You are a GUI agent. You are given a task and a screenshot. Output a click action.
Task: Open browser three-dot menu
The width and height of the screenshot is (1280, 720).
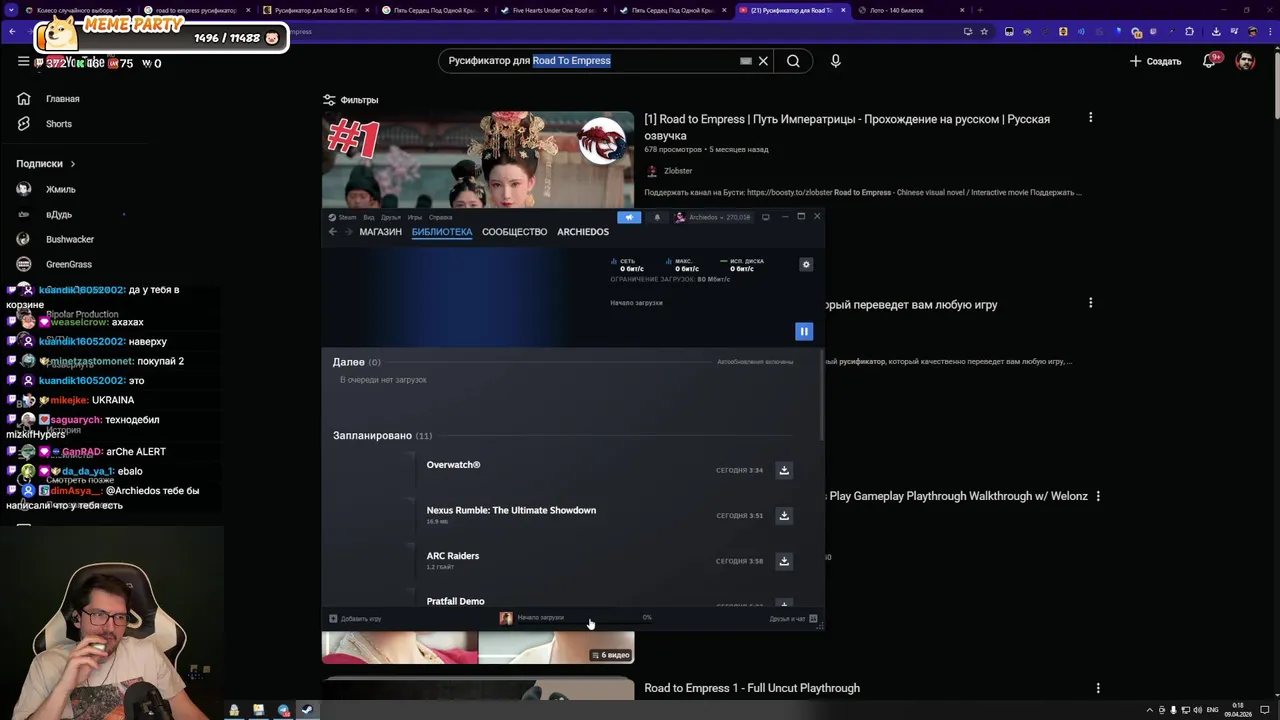1270,31
